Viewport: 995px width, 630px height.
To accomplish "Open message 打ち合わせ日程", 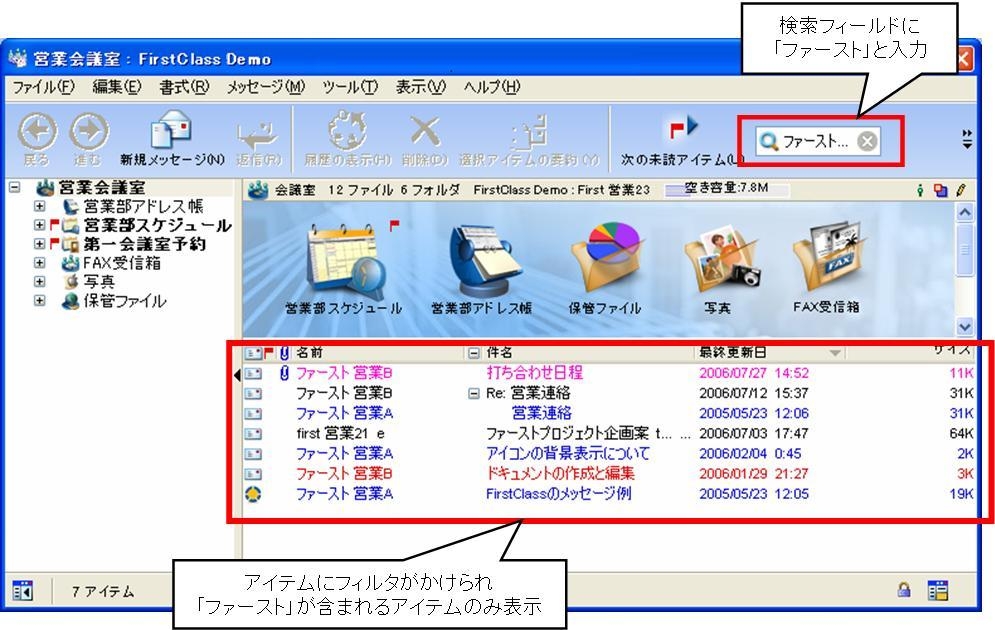I will pyautogui.click(x=534, y=372).
